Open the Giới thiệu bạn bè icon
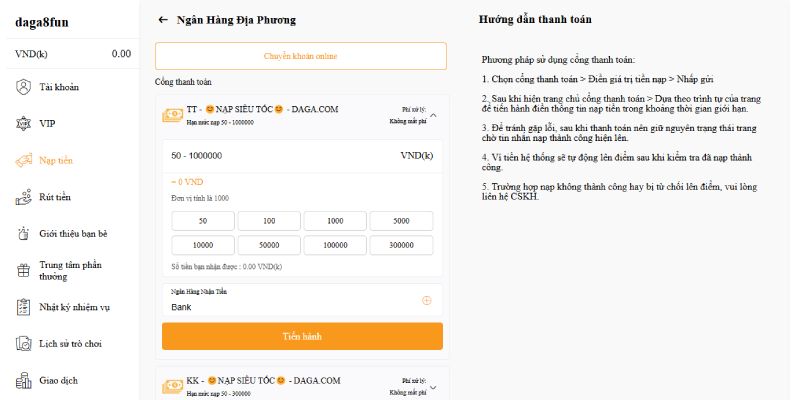Viewport: 800px width, 400px height. (x=23, y=234)
